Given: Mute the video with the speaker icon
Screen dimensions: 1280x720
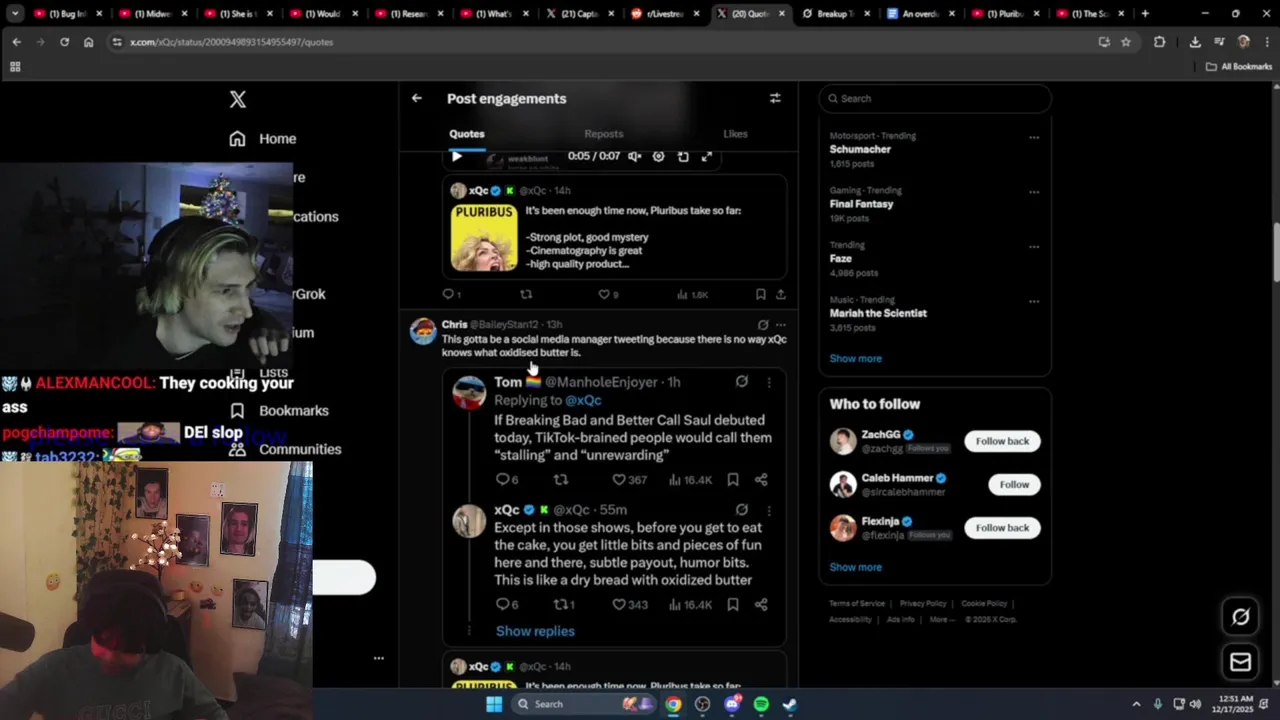Looking at the screenshot, I should tap(634, 156).
